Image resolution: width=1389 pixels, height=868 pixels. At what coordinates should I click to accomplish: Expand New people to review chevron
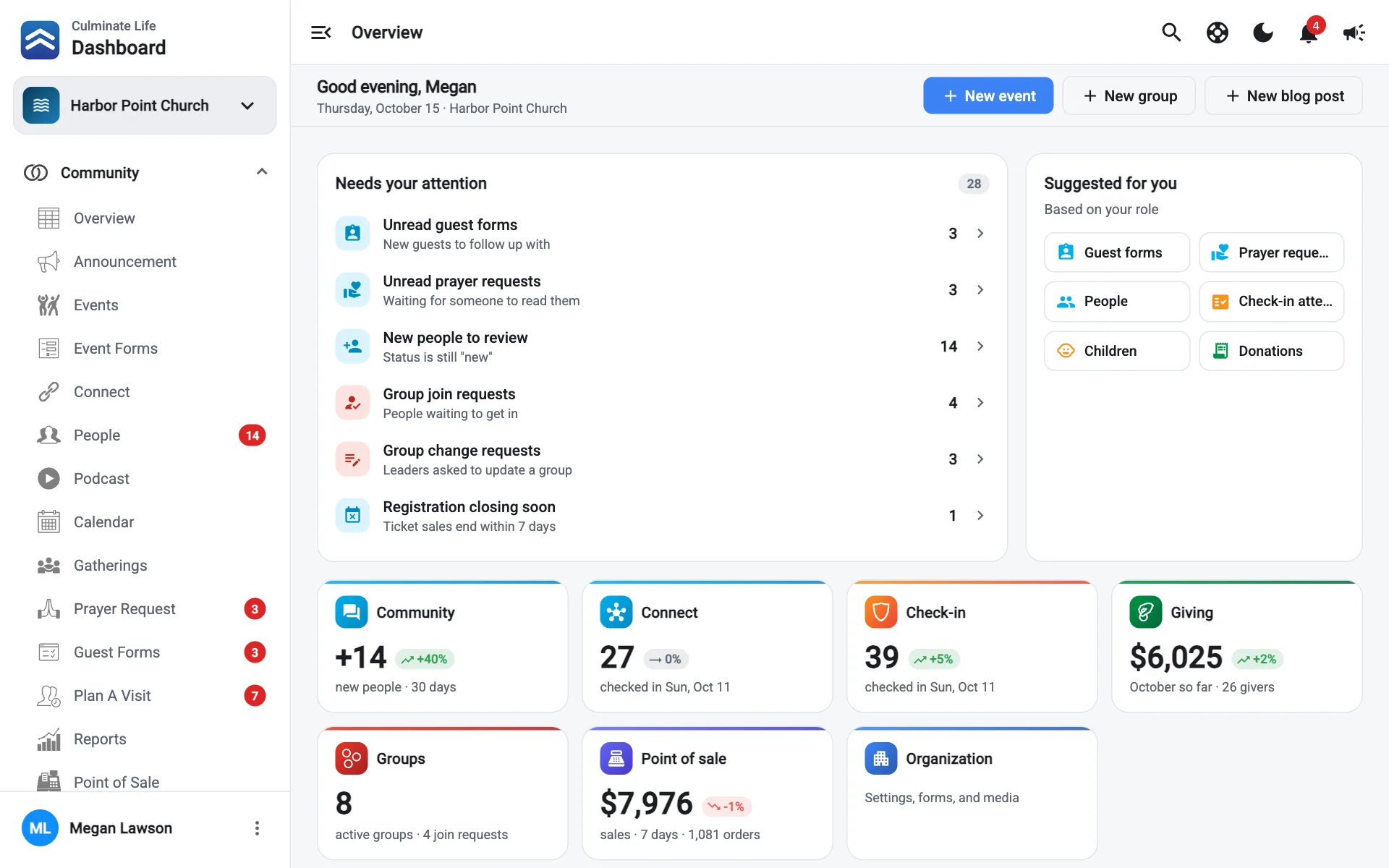pyautogui.click(x=980, y=346)
